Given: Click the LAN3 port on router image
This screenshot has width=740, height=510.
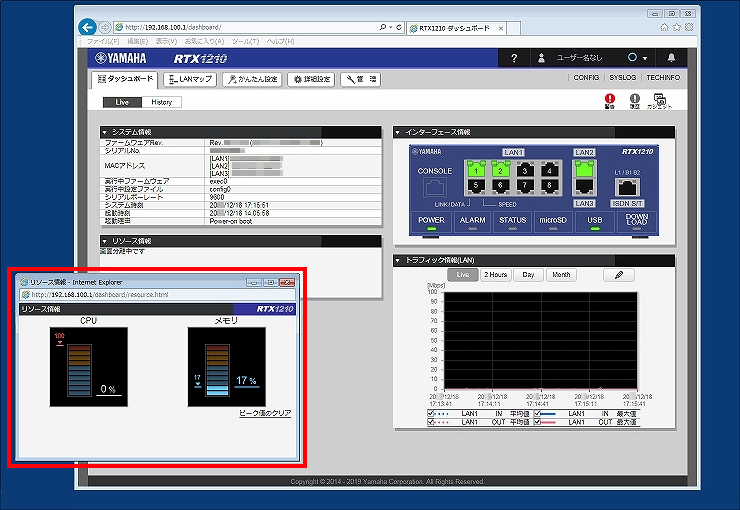Looking at the screenshot, I should click(x=584, y=186).
